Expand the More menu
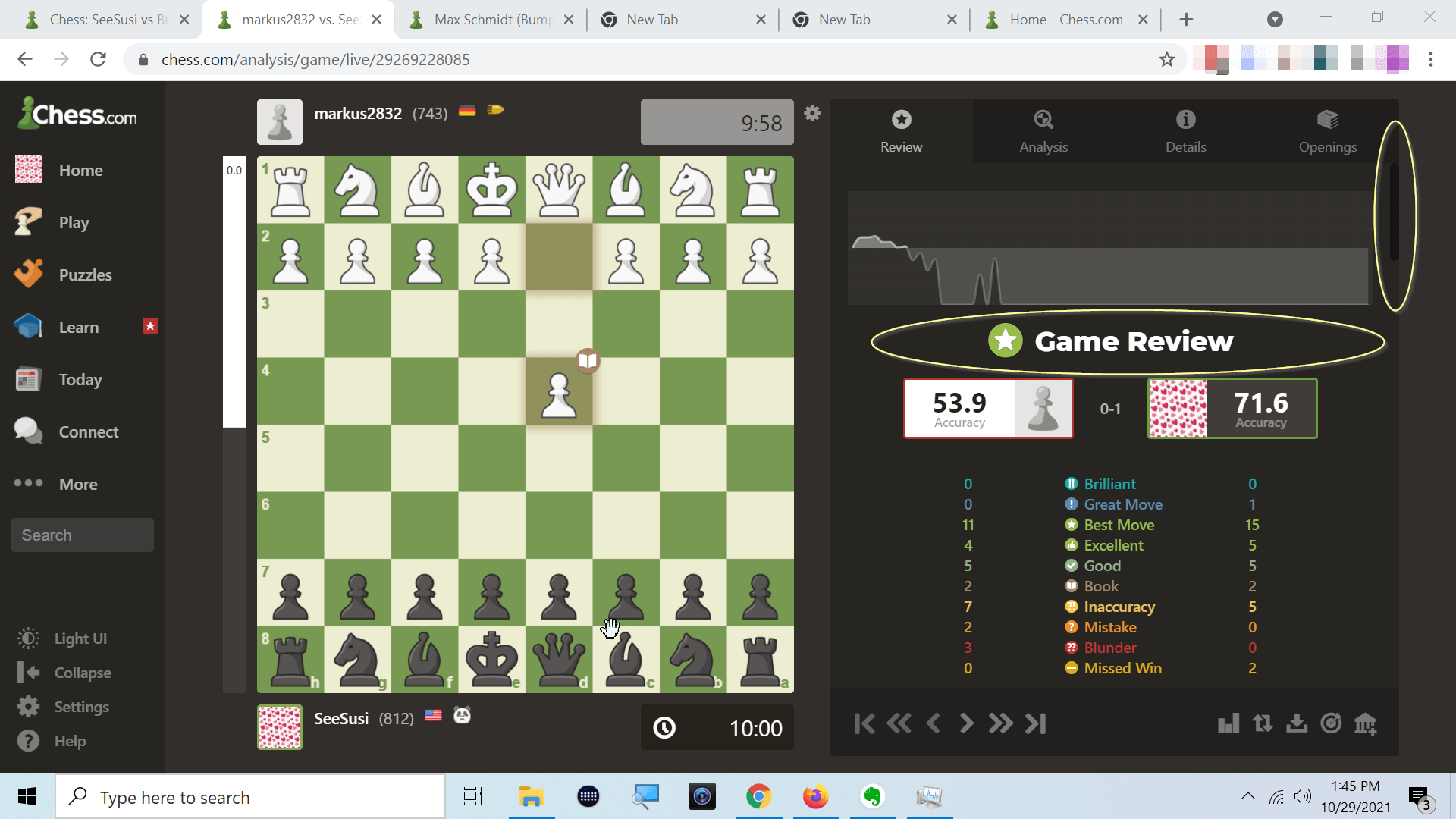 point(78,484)
